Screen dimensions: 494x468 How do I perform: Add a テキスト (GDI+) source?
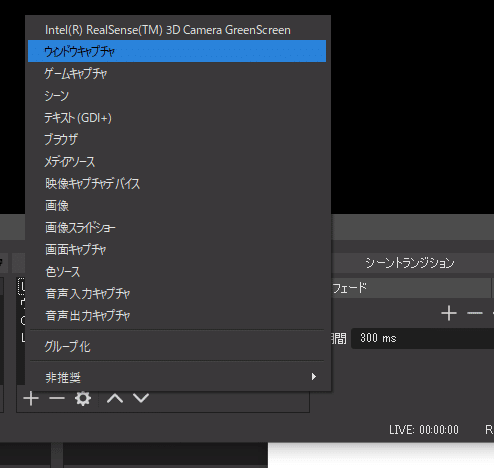tap(177, 118)
